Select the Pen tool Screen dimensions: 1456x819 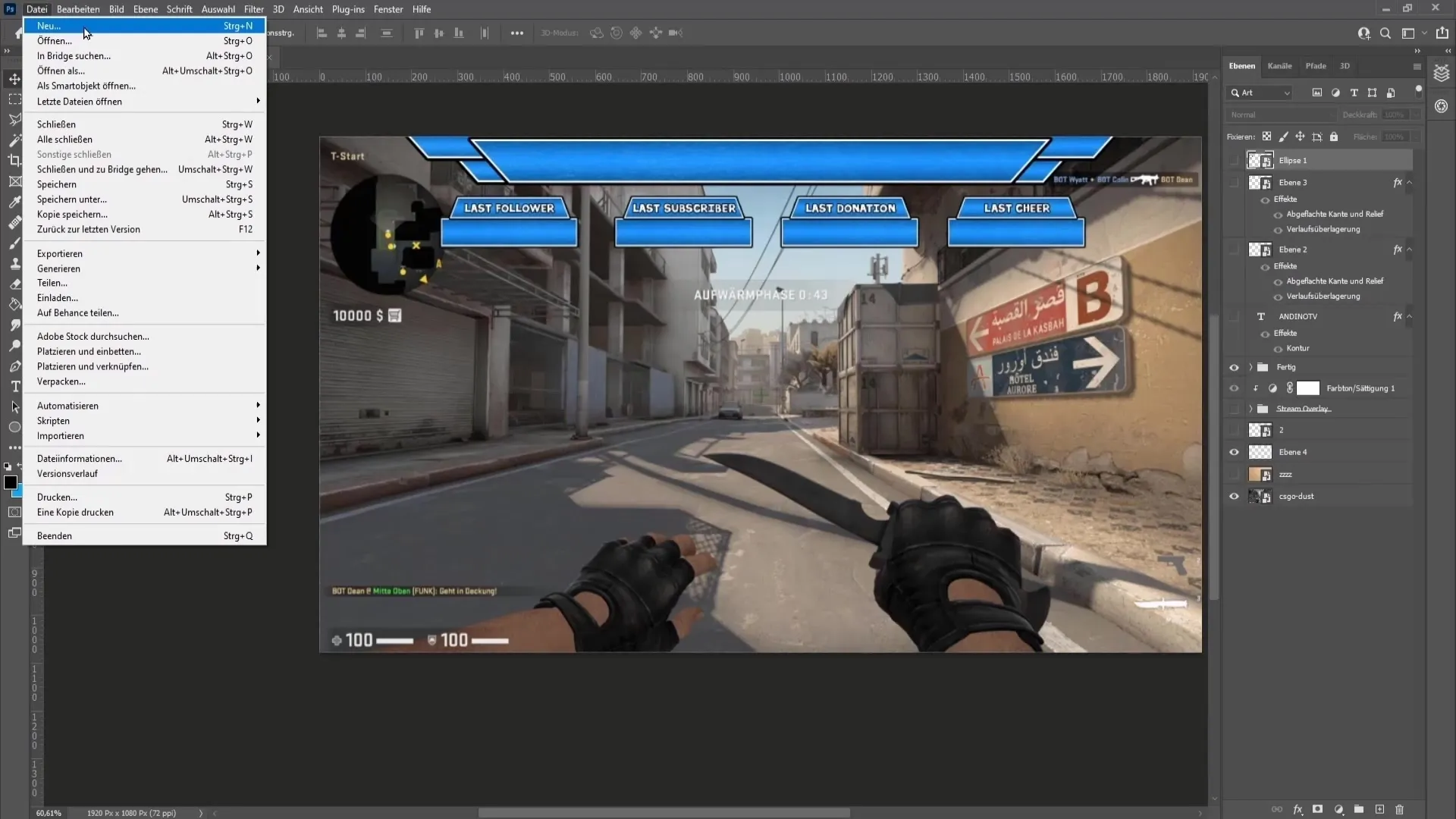click(14, 366)
